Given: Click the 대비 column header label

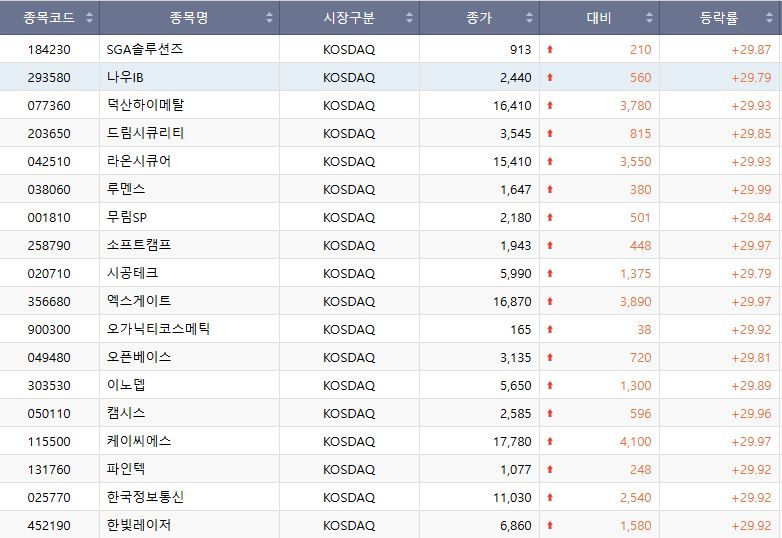Looking at the screenshot, I should coord(599,18).
